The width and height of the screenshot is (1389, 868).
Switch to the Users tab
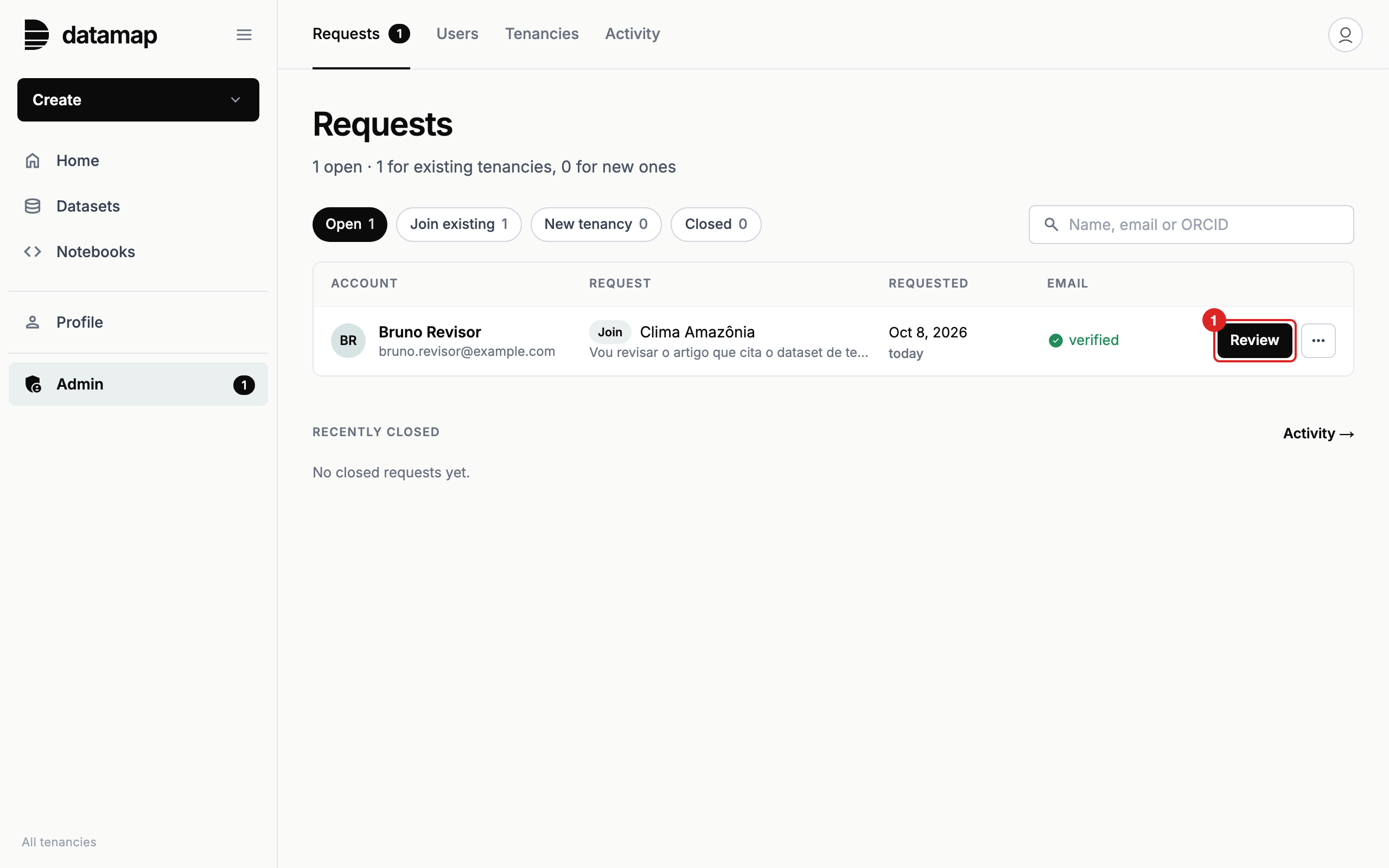coord(457,34)
